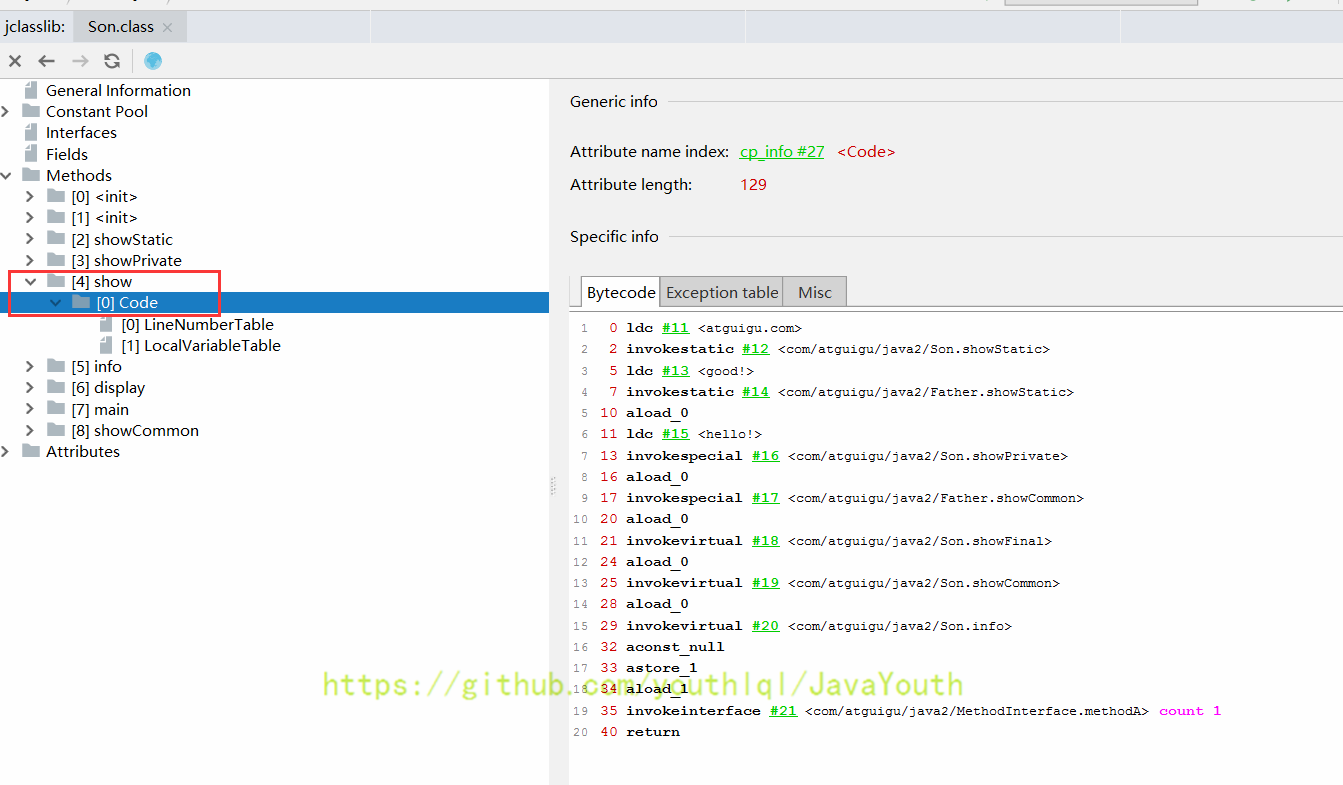
Task: Click the back navigation arrow icon
Action: click(x=46, y=60)
